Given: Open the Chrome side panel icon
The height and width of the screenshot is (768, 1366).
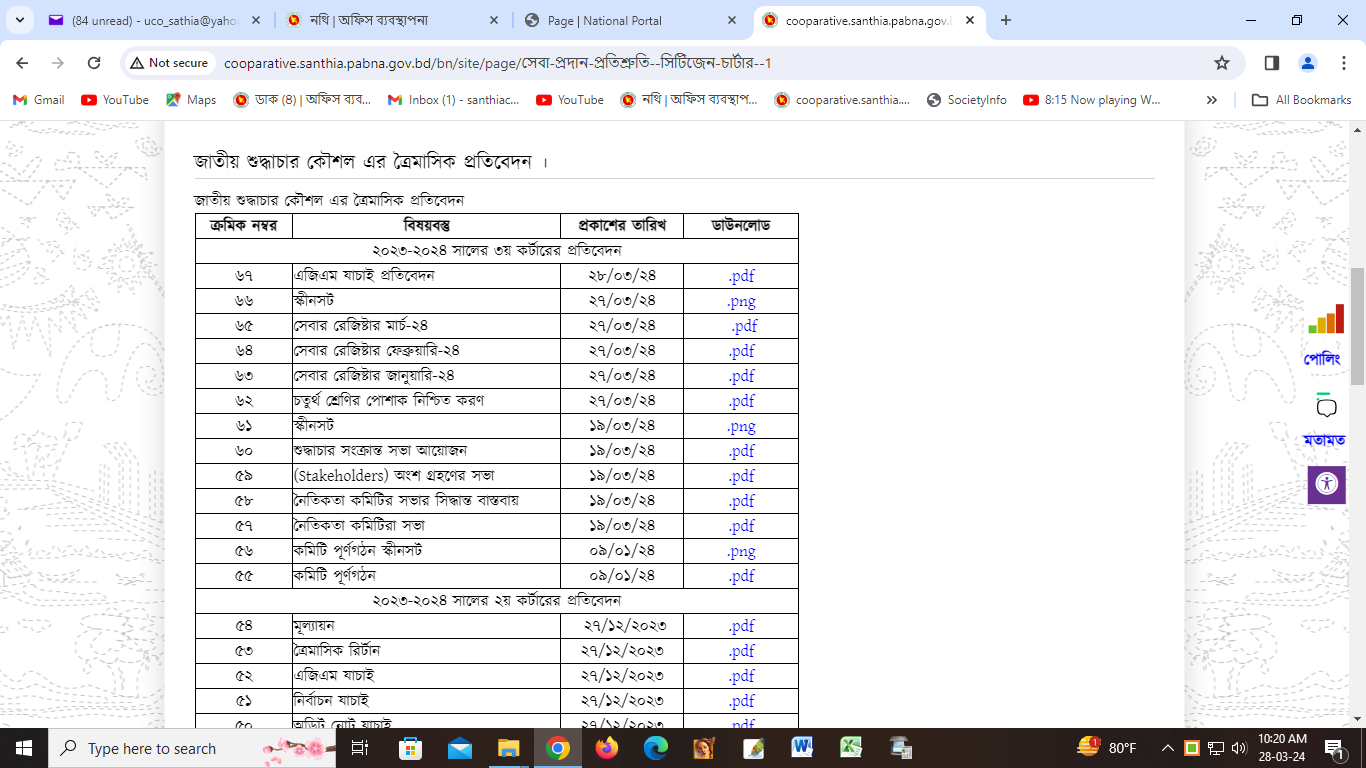Looking at the screenshot, I should tap(1272, 63).
